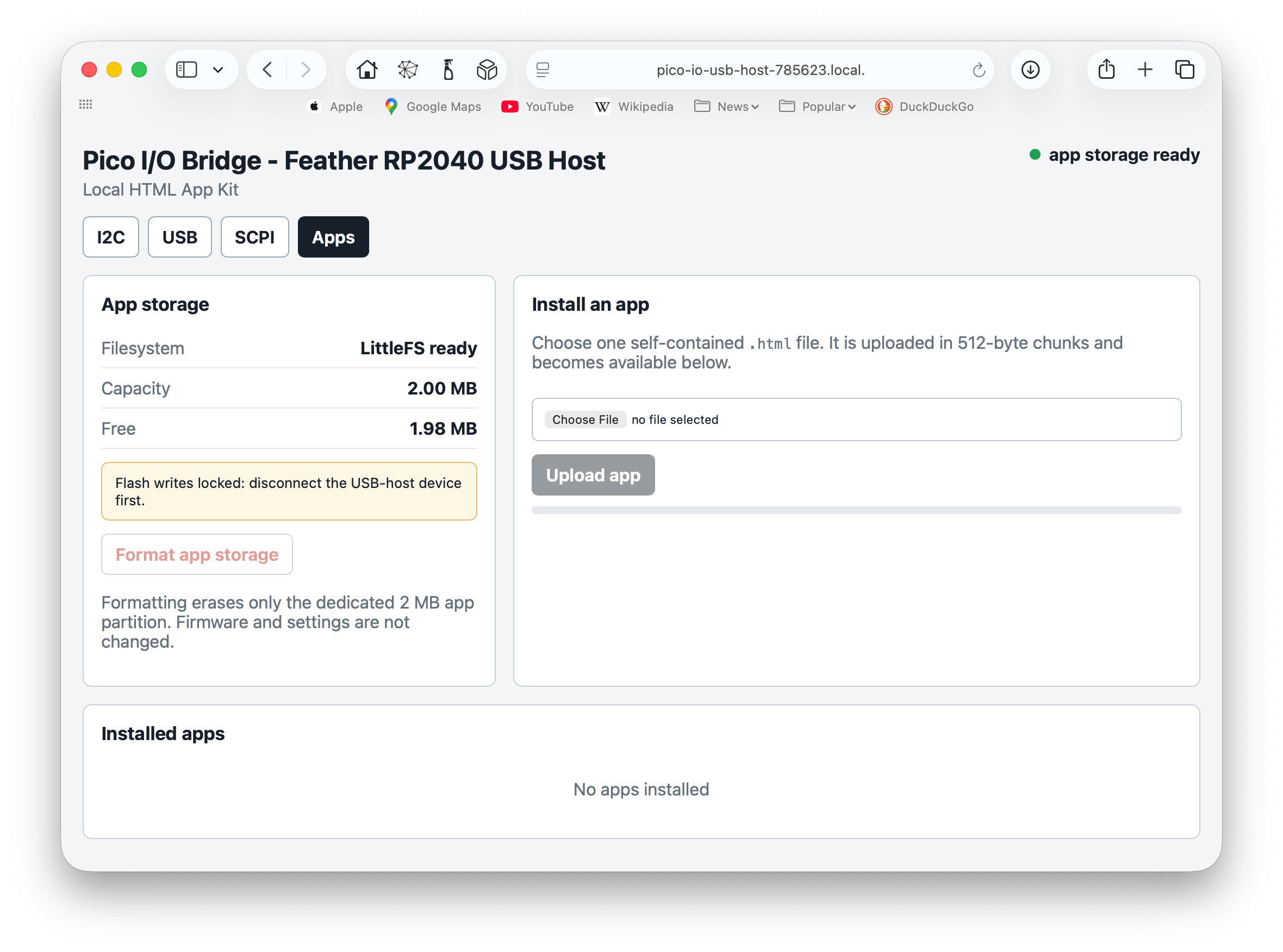Open the Downloads button
This screenshot has width=1283, height=952.
click(1030, 70)
